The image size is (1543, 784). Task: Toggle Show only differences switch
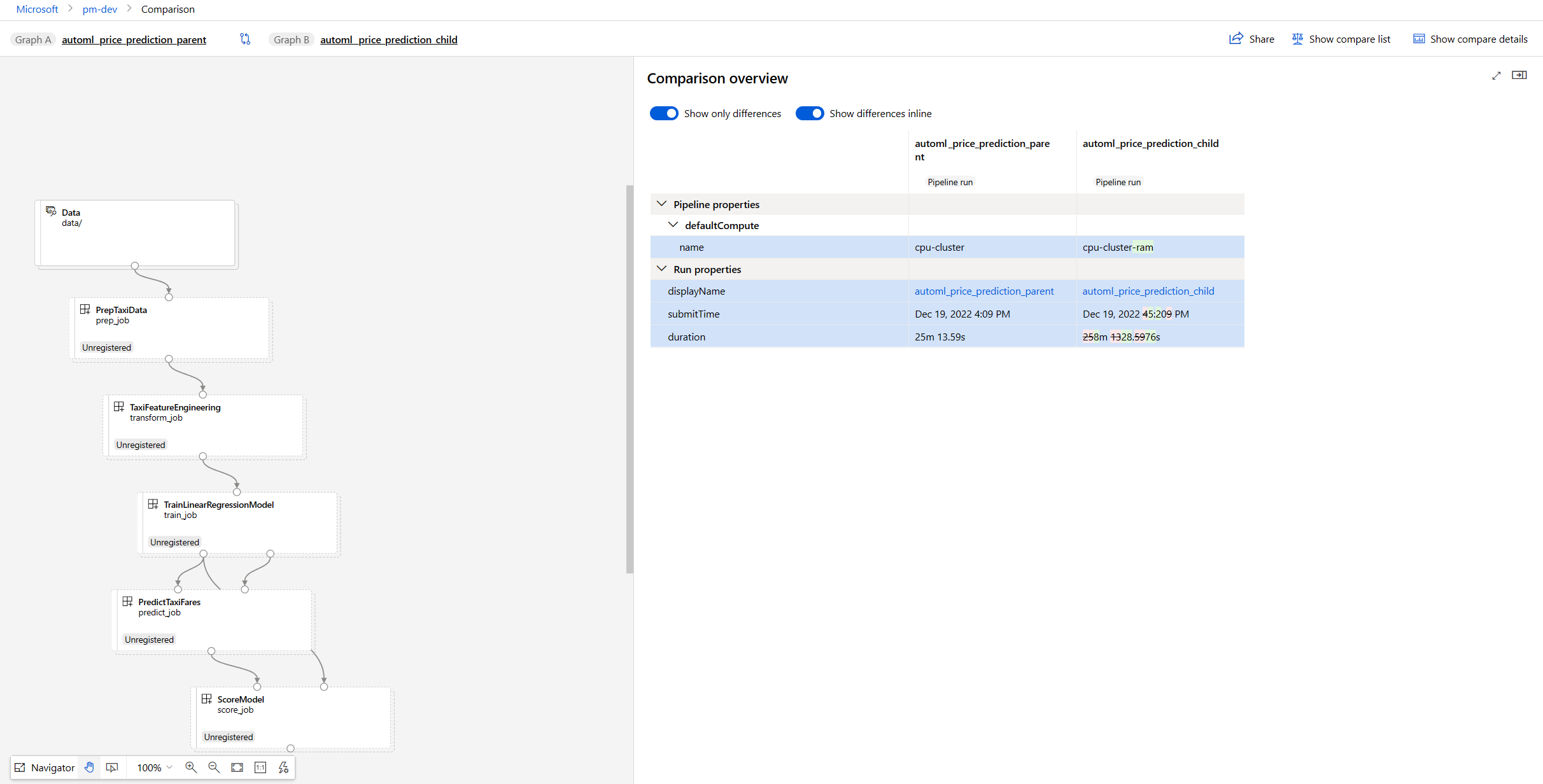(664, 113)
